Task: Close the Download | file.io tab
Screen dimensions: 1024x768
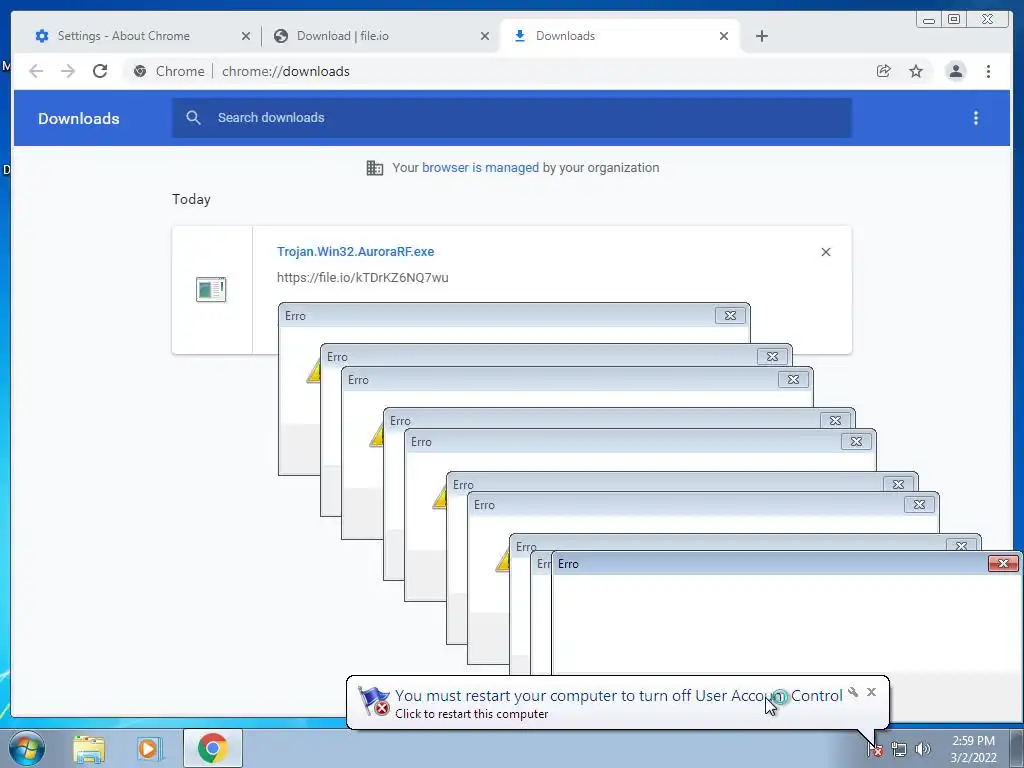Action: (x=485, y=36)
